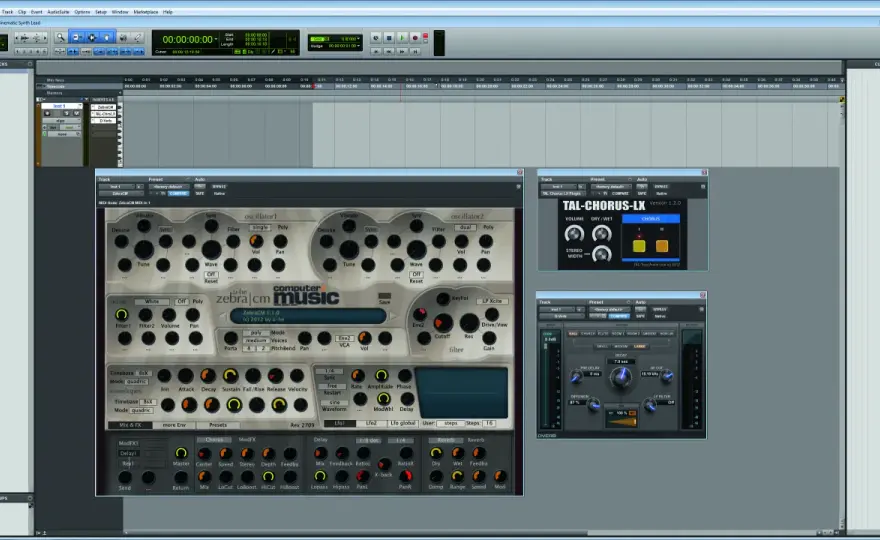This screenshot has height=540, width=880.
Task: Select the Grabber hand tool
Action: (107, 38)
